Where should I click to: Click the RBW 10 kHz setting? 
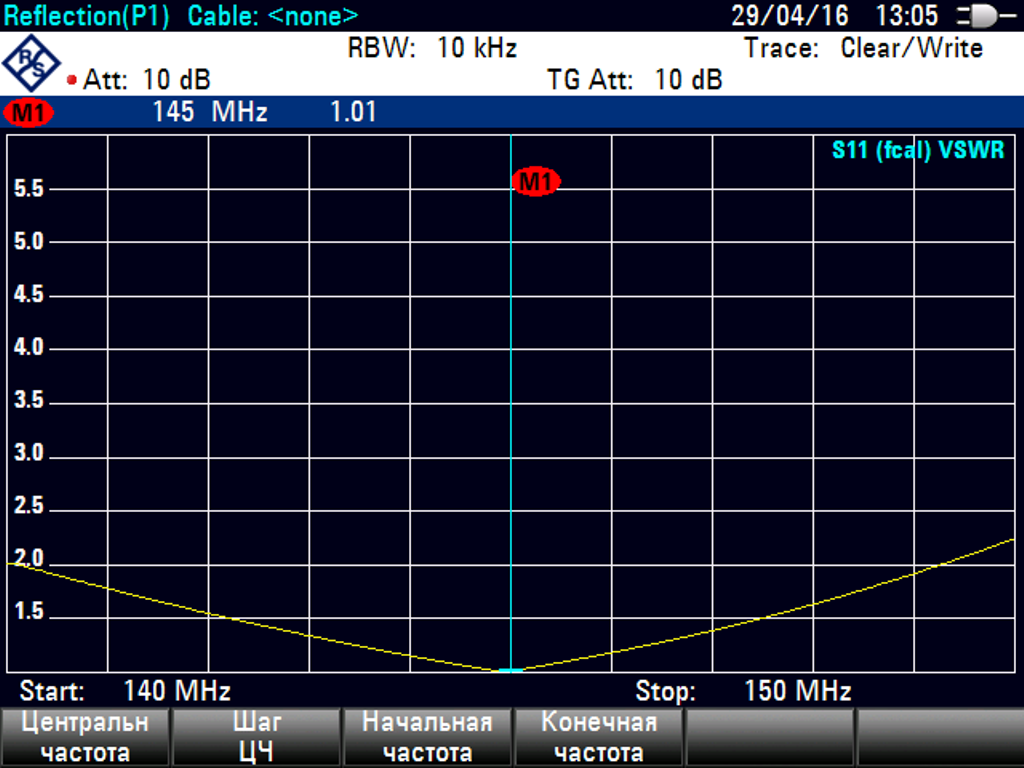432,48
